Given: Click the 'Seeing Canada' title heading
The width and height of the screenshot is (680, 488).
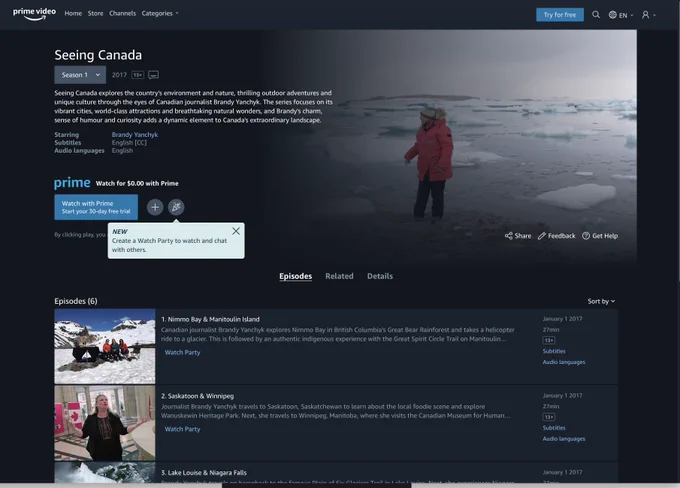Looking at the screenshot, I should tap(98, 55).
